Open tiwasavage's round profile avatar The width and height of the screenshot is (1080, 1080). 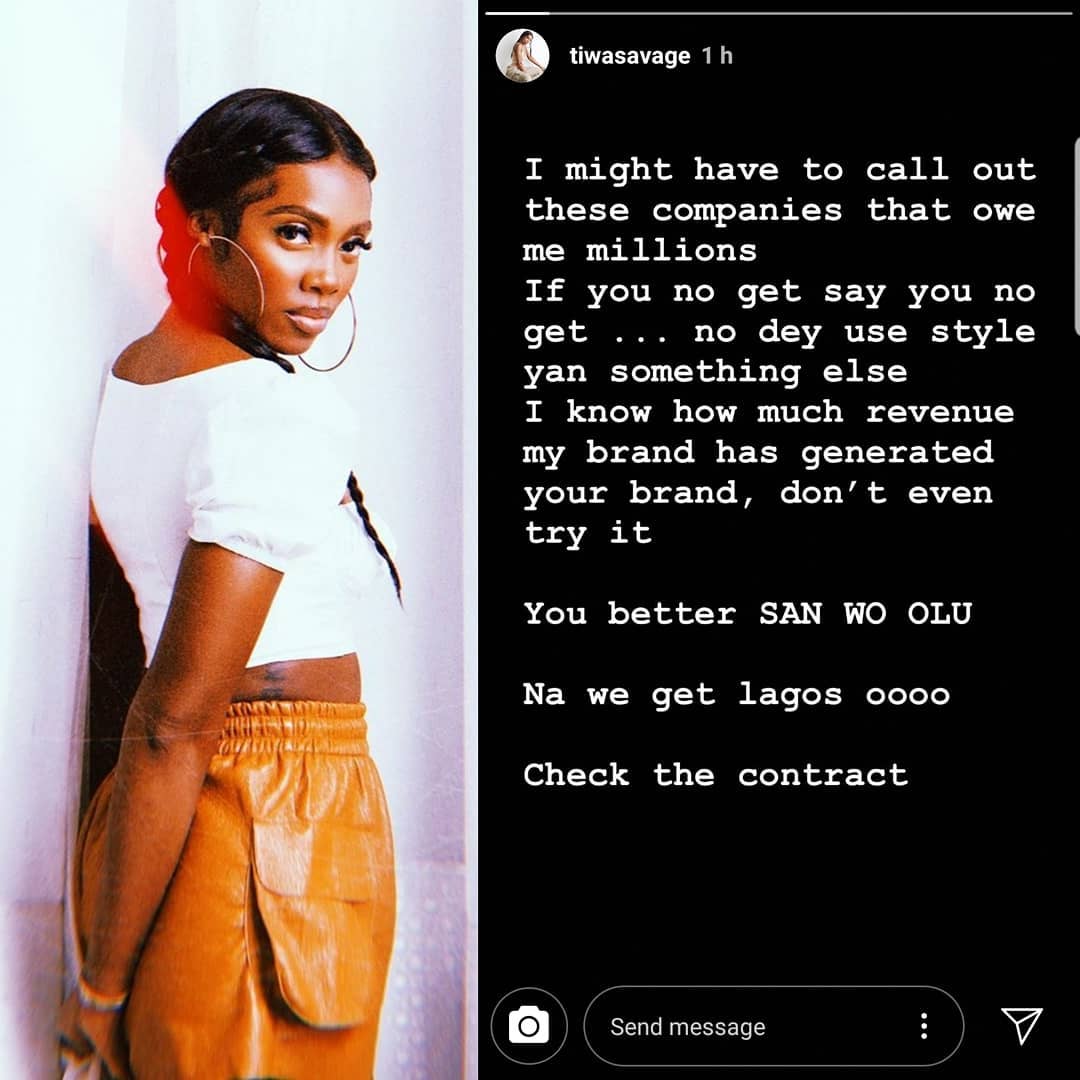[x=523, y=56]
